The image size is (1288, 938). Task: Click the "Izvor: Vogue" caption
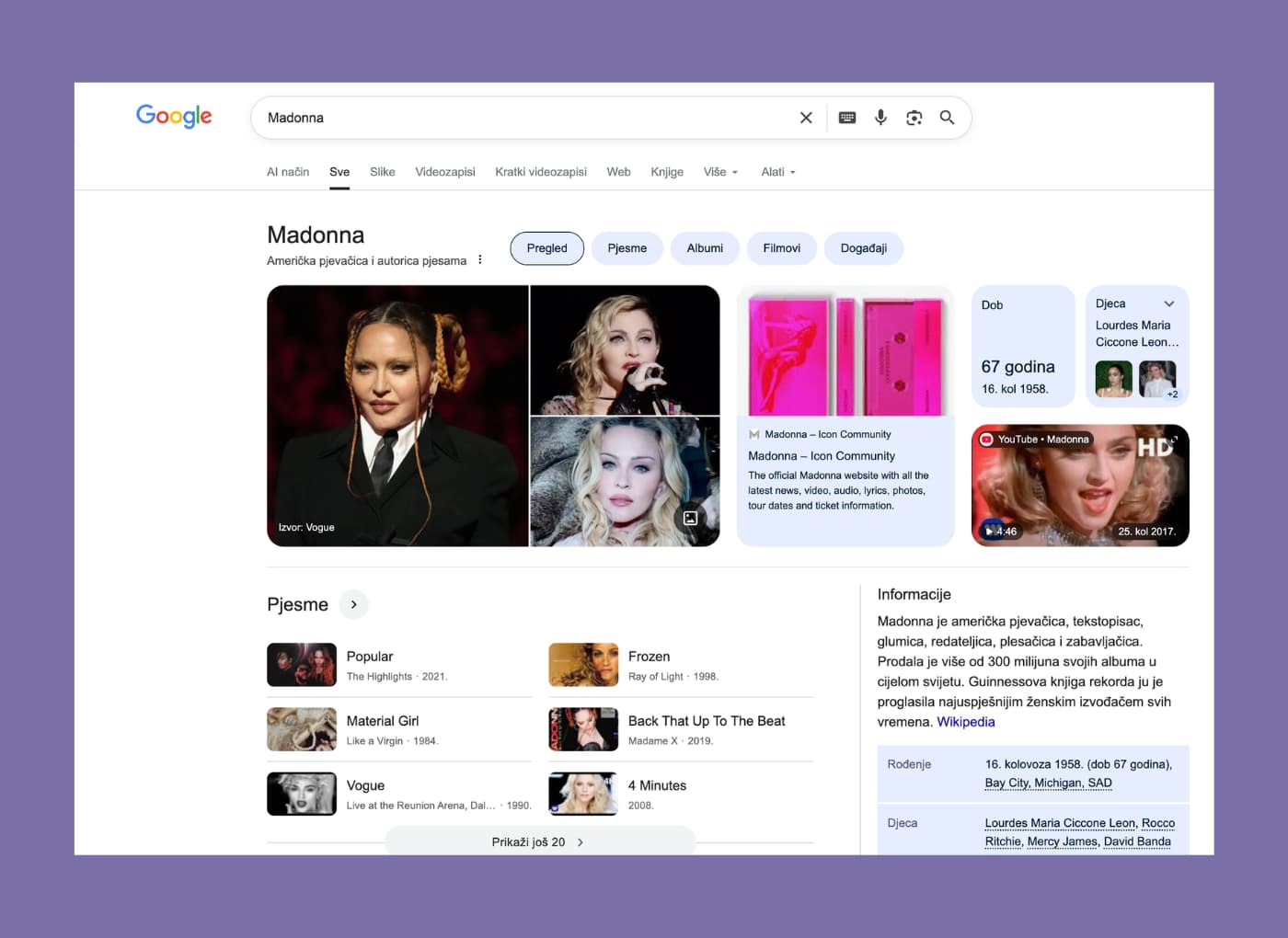click(x=306, y=527)
